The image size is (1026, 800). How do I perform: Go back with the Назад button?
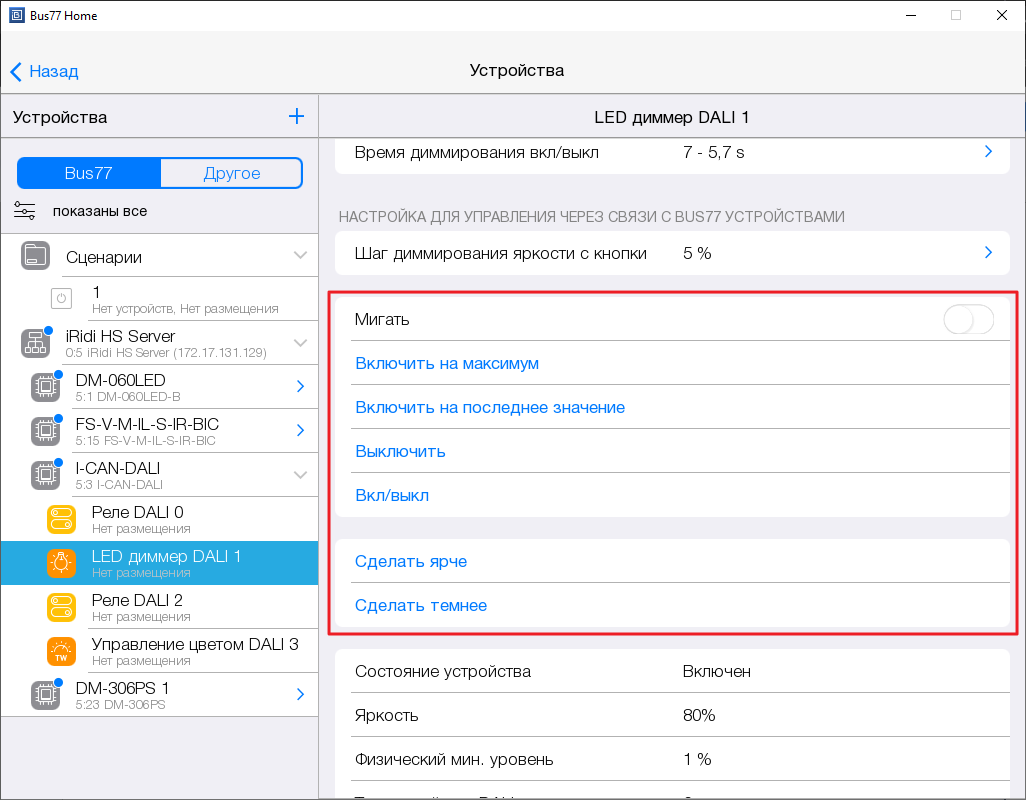click(x=44, y=71)
